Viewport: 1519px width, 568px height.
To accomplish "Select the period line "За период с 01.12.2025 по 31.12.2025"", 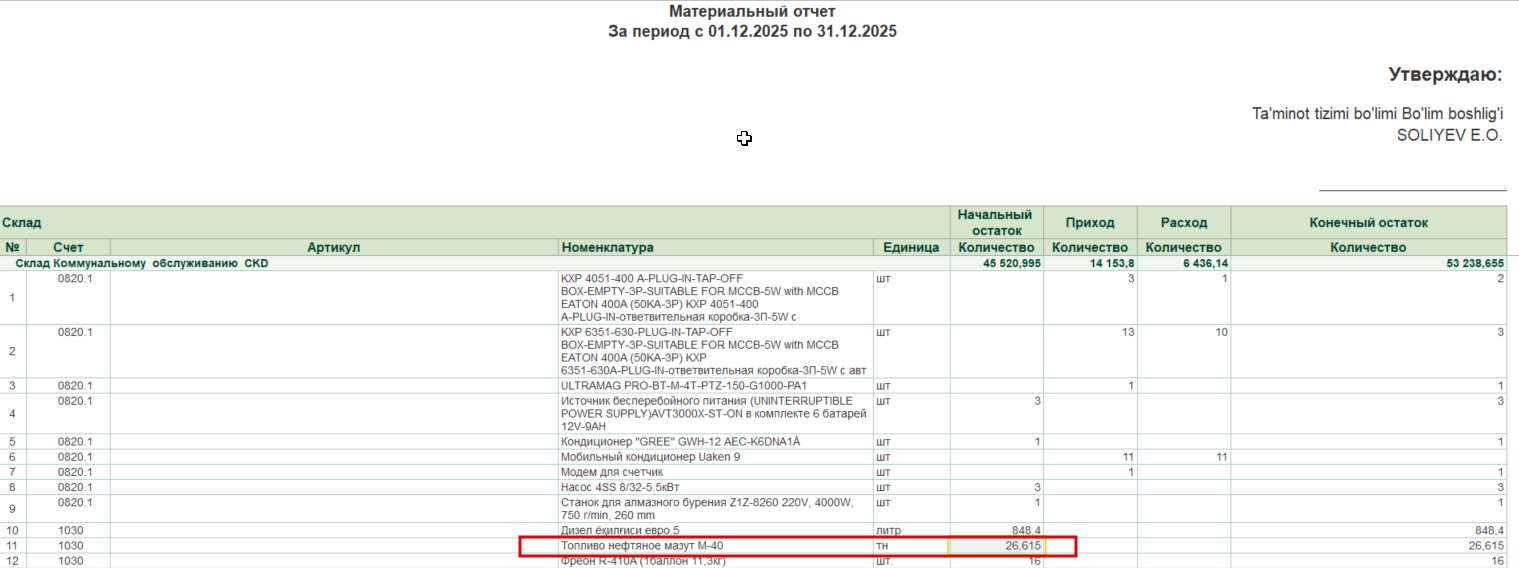I will [x=752, y=31].
